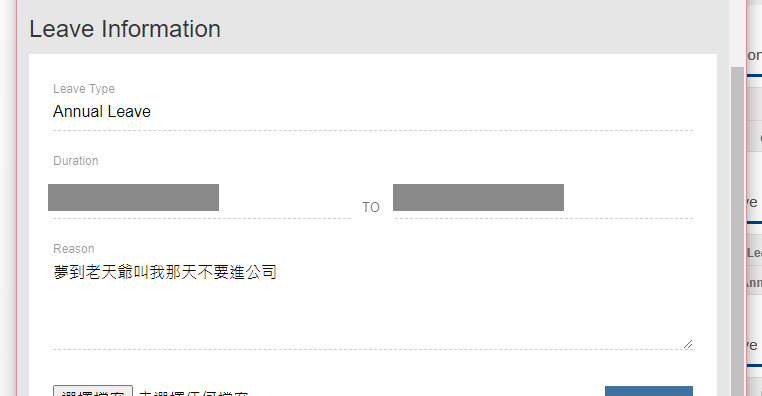The height and width of the screenshot is (396, 762).
Task: Click the Reason textarea resize handle
Action: coord(688,344)
